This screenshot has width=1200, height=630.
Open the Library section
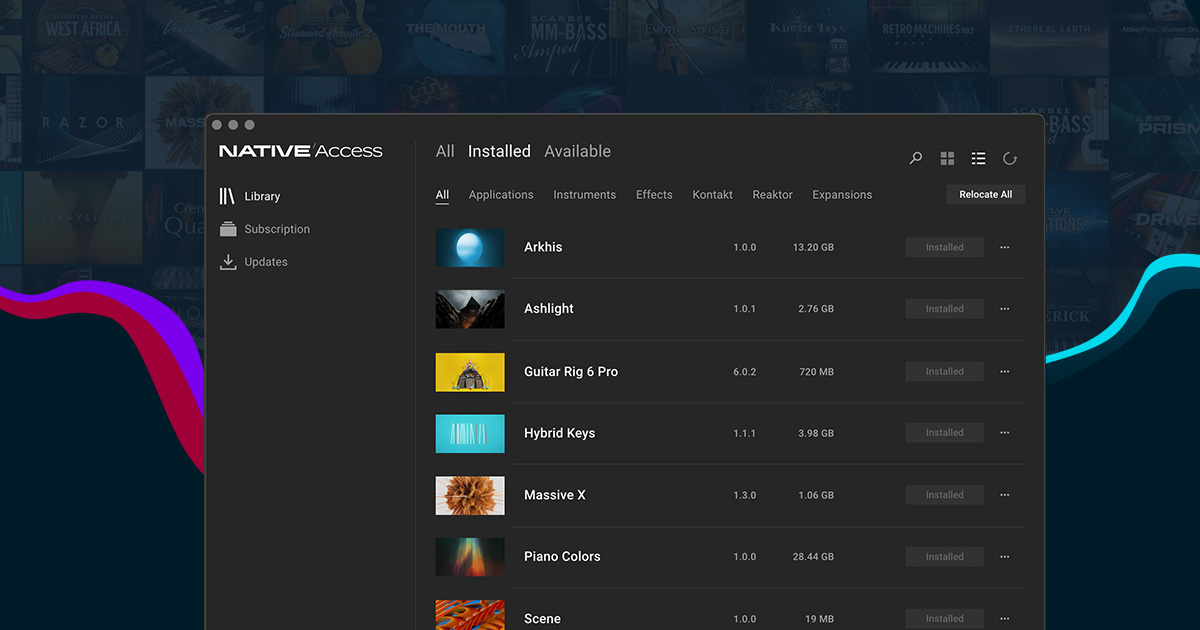[261, 196]
